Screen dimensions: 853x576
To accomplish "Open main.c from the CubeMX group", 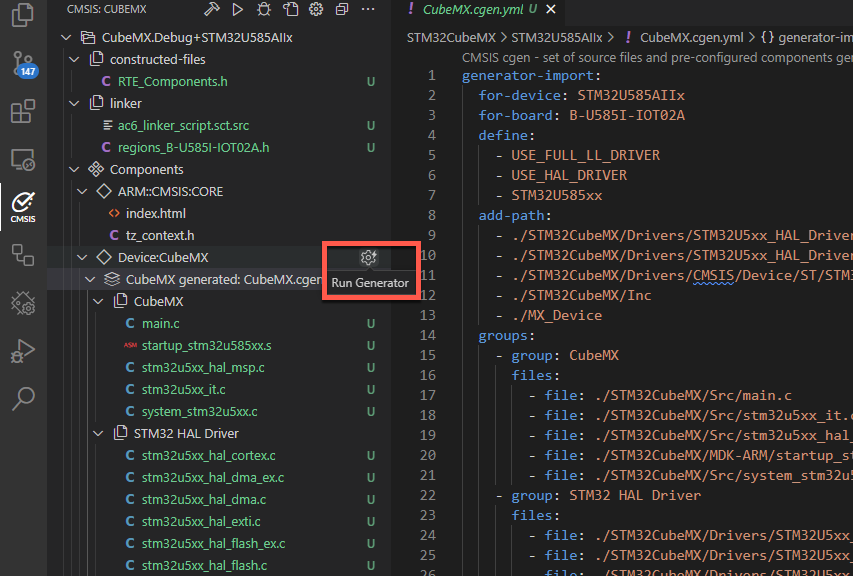I will (x=160, y=324).
